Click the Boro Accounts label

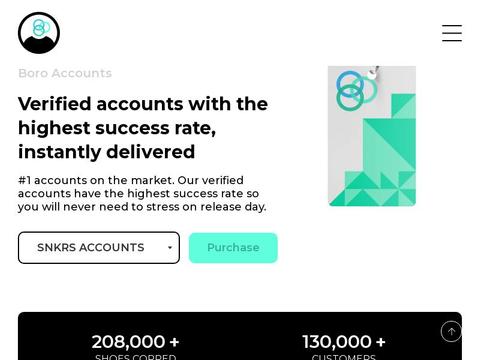tap(65, 73)
